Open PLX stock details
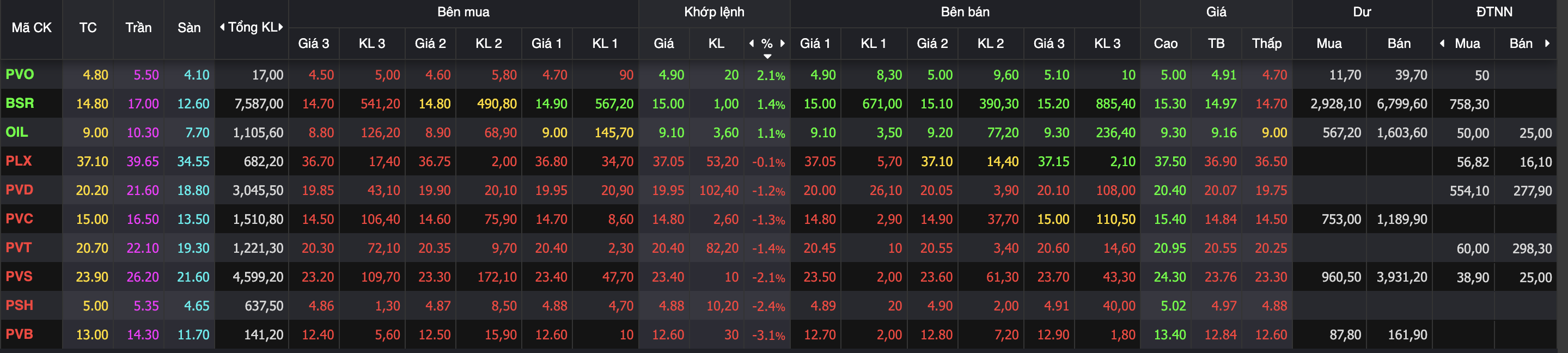This screenshot has width=1568, height=353. coord(19,161)
